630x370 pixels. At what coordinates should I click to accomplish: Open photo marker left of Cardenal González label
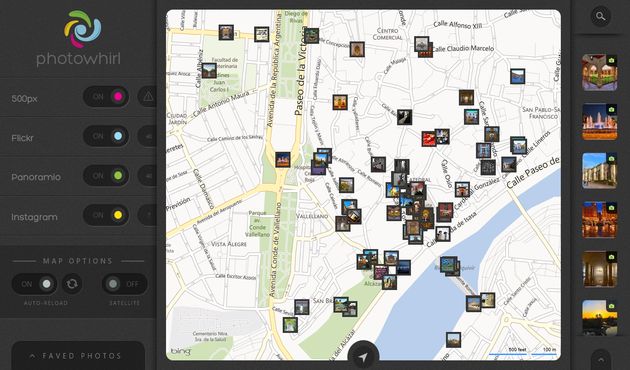point(462,189)
